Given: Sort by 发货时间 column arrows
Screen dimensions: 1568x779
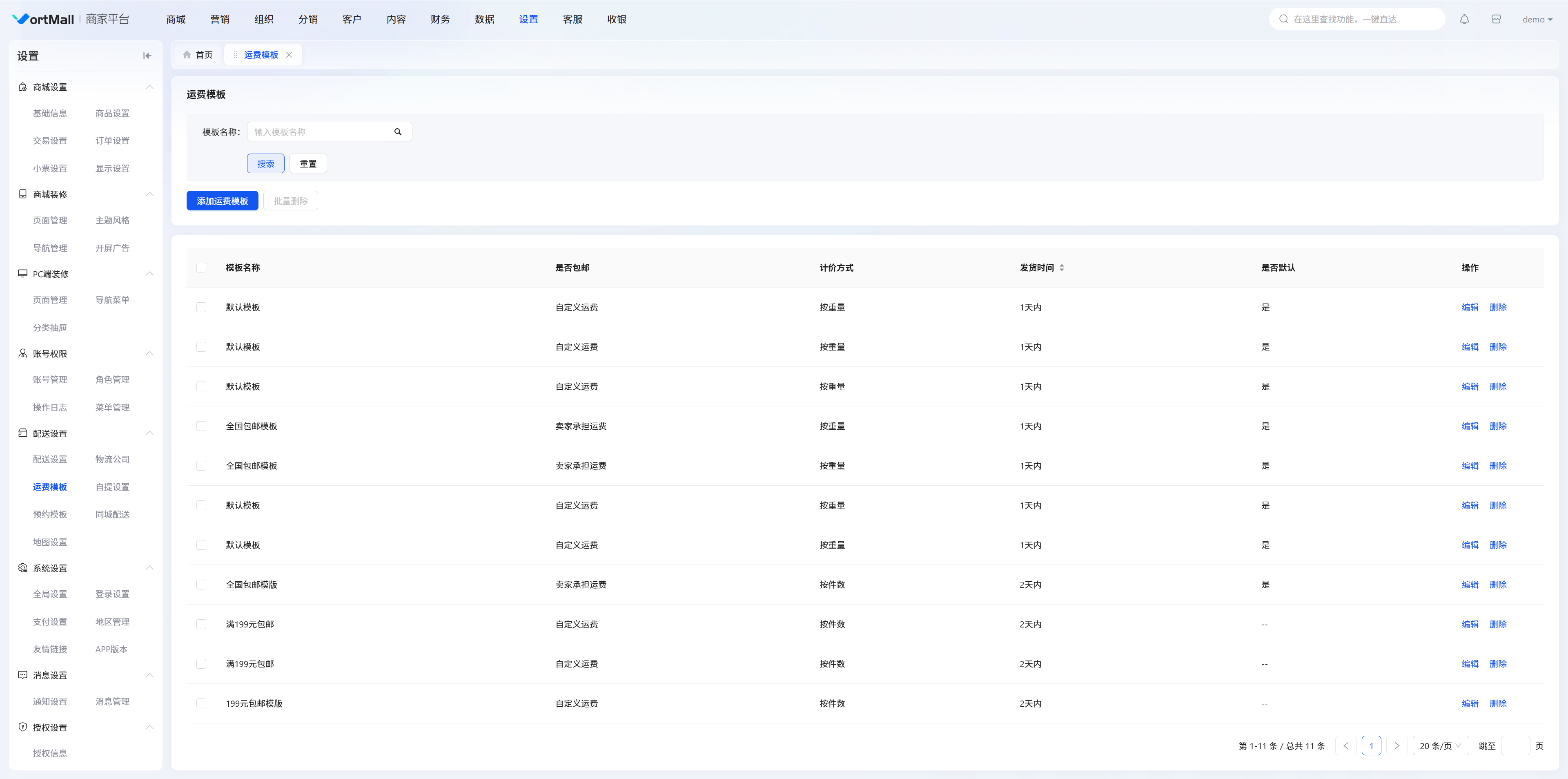Looking at the screenshot, I should 1062,268.
